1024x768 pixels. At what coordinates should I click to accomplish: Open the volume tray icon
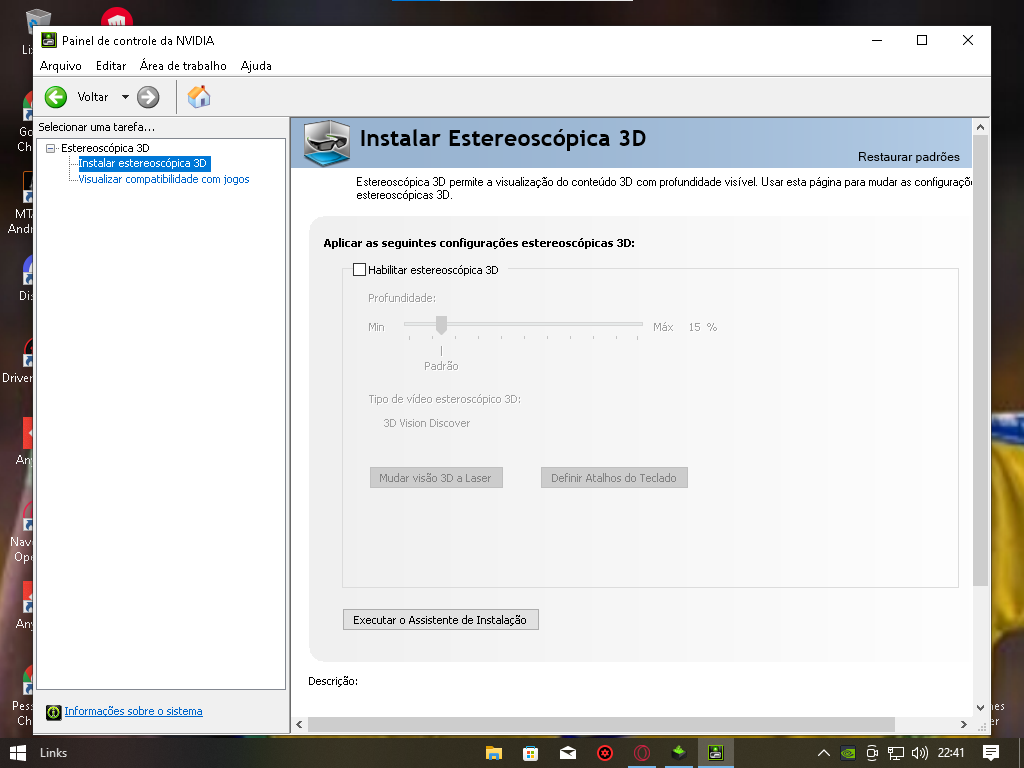click(920, 753)
